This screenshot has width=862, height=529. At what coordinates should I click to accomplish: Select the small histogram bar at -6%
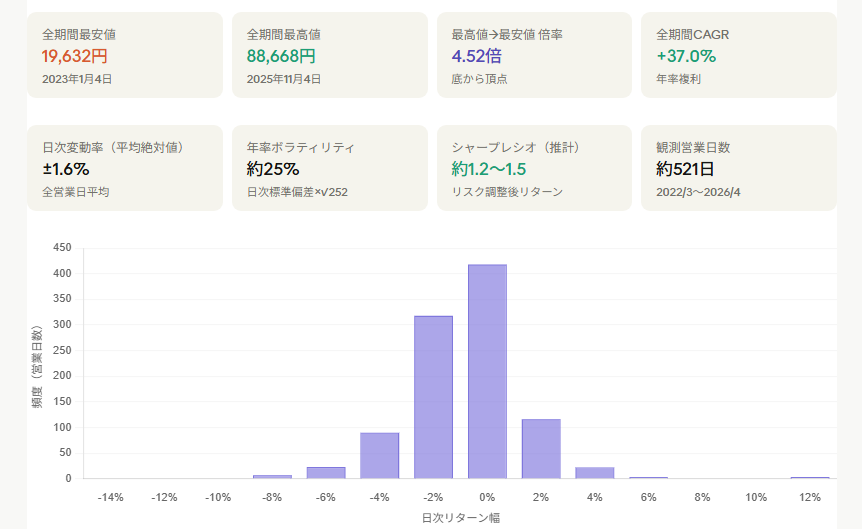326,473
